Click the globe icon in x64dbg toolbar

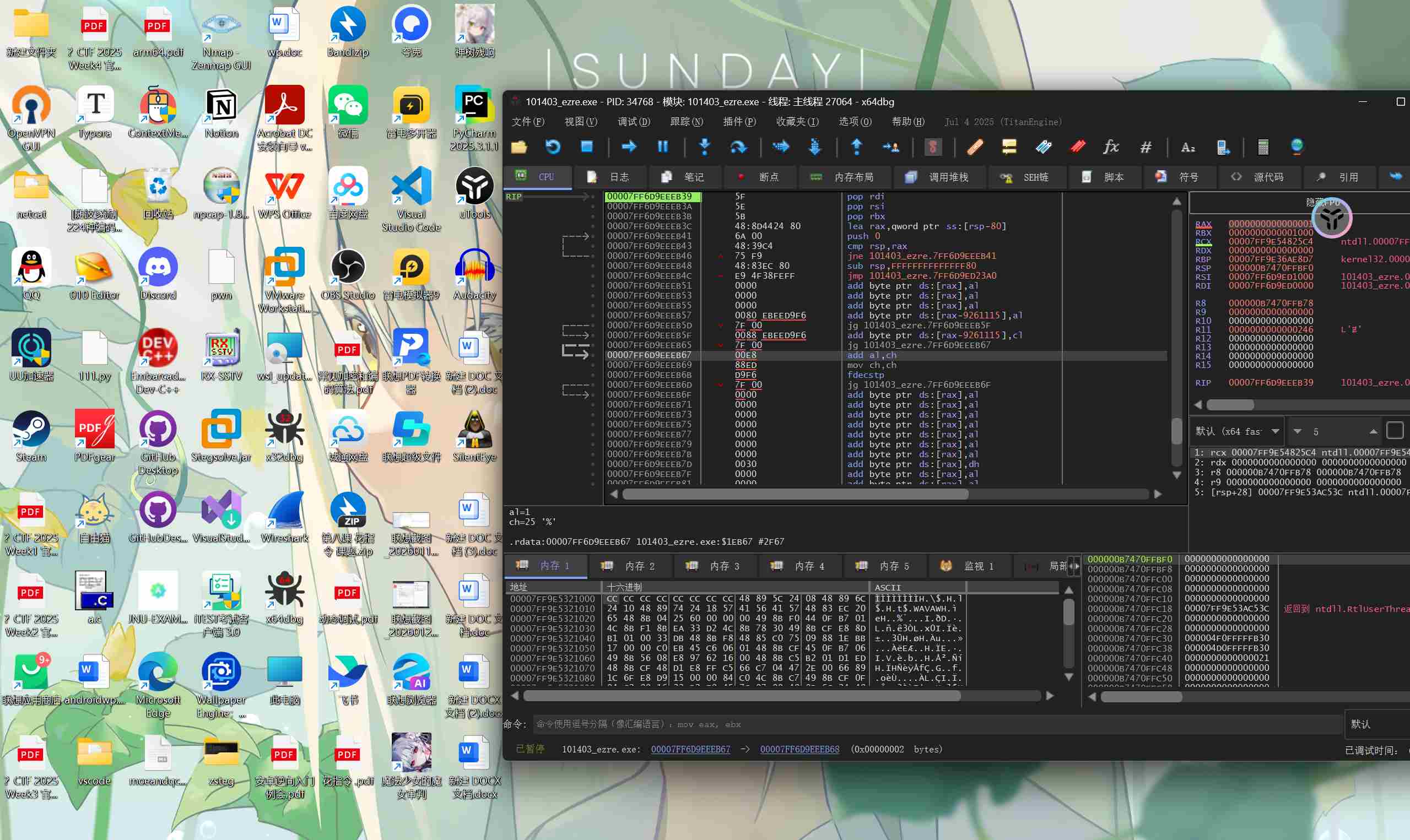click(1296, 147)
